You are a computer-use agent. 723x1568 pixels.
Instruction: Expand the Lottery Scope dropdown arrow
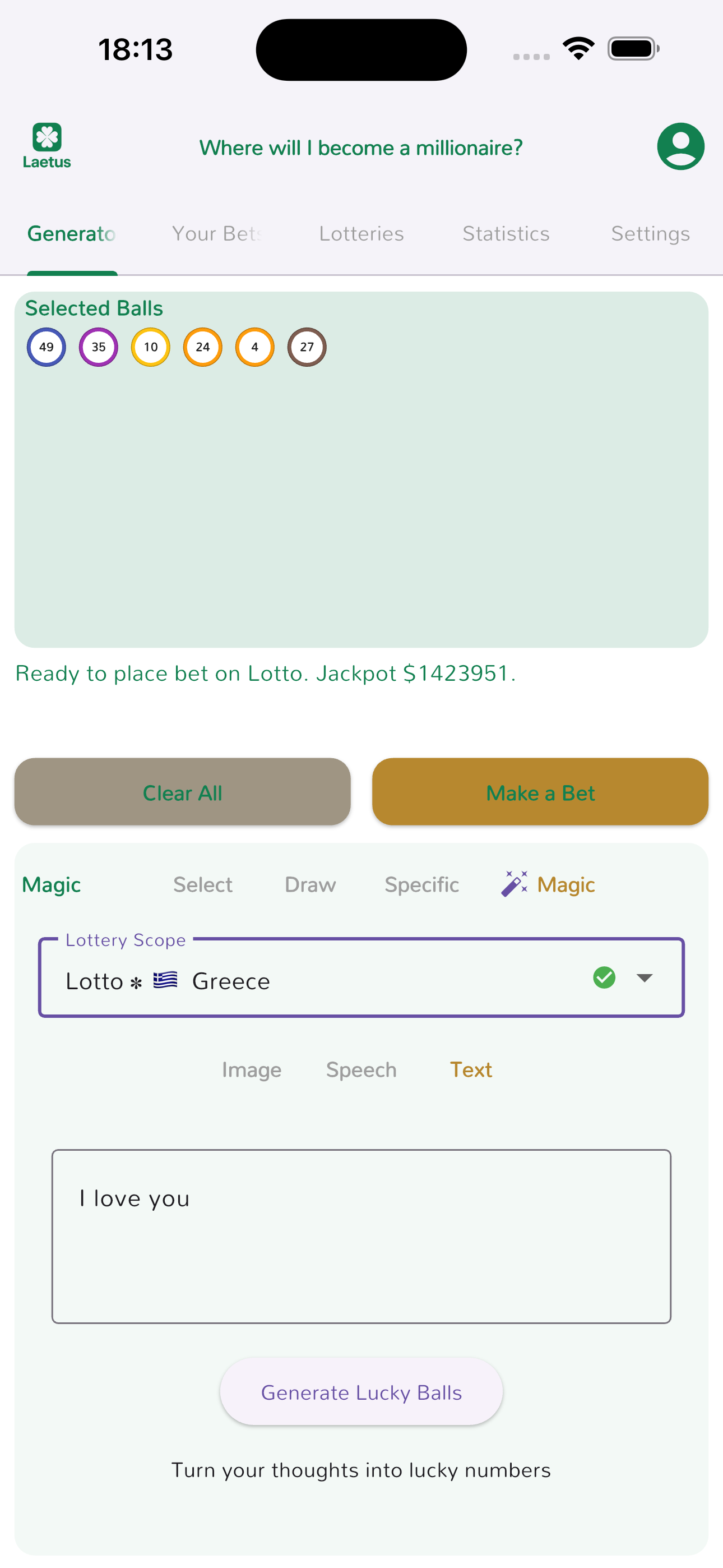point(644,978)
